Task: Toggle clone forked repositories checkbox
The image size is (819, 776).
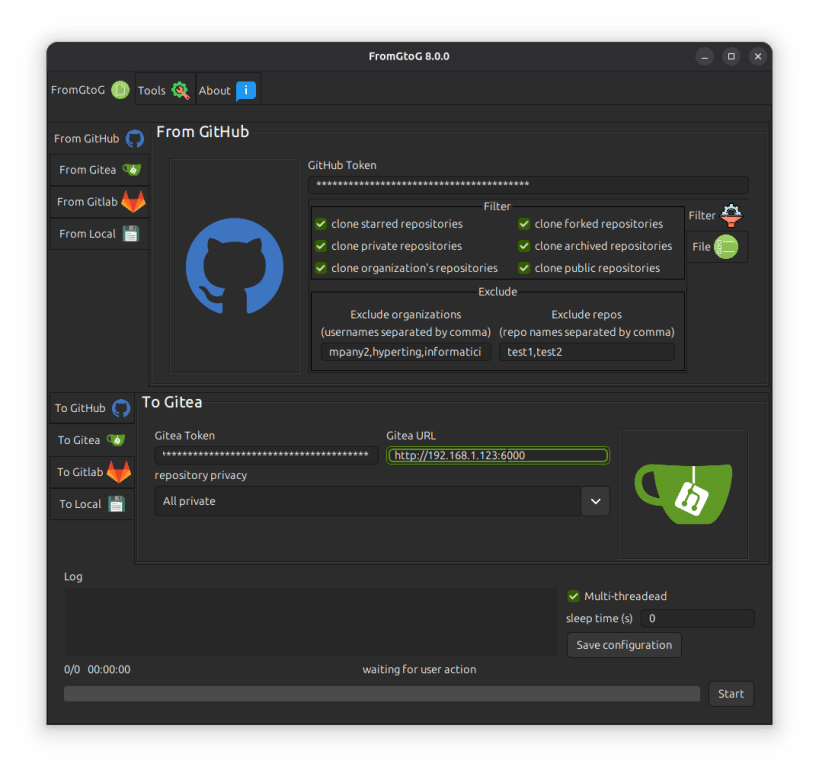Action: [x=524, y=224]
